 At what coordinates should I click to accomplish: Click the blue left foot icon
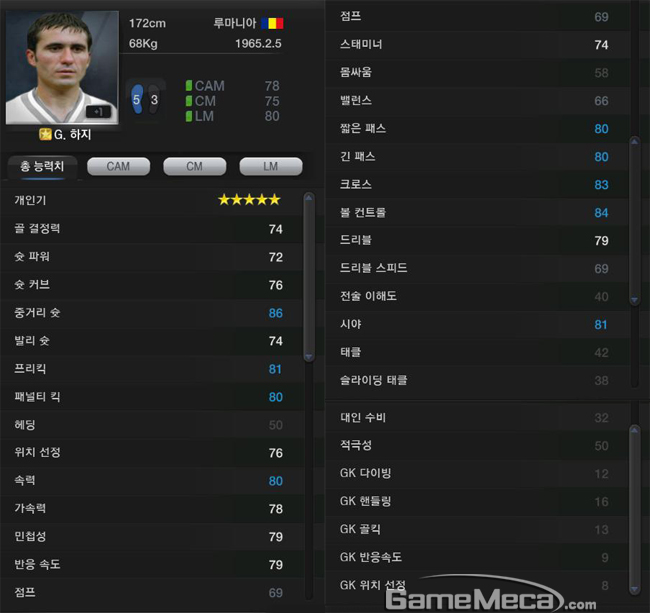tap(137, 99)
